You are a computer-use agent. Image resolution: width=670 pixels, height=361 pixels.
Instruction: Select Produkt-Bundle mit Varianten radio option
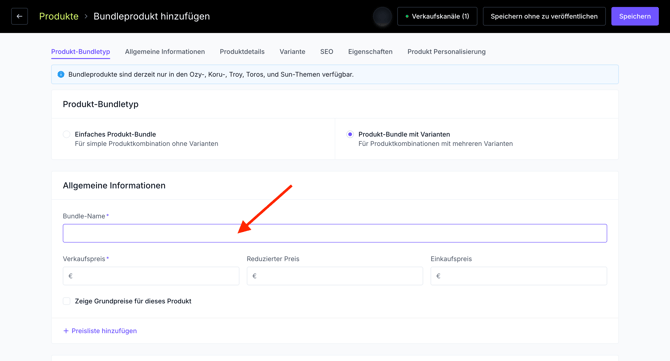[350, 134]
